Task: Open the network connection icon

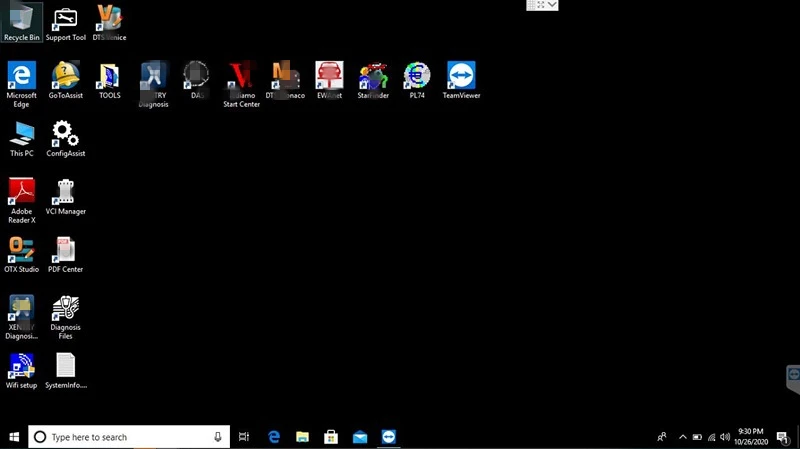Action: click(711, 437)
